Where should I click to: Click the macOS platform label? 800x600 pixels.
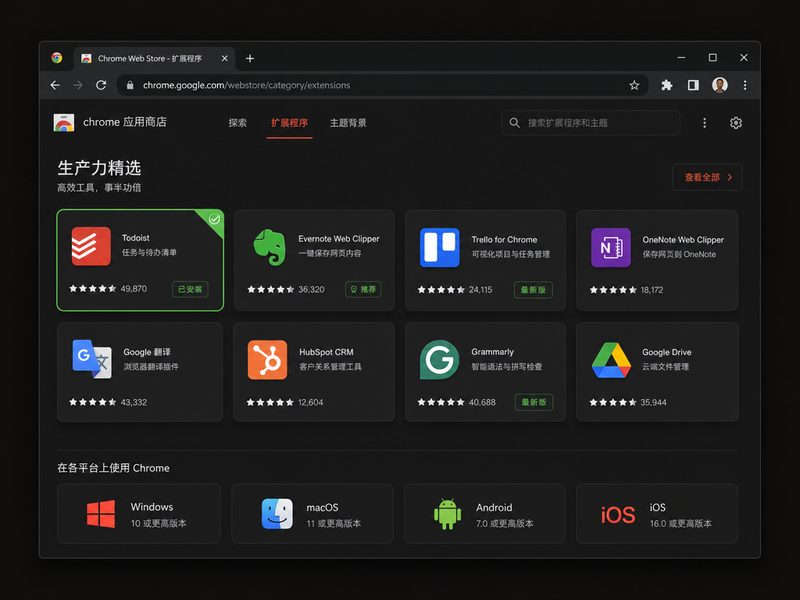click(x=322, y=508)
